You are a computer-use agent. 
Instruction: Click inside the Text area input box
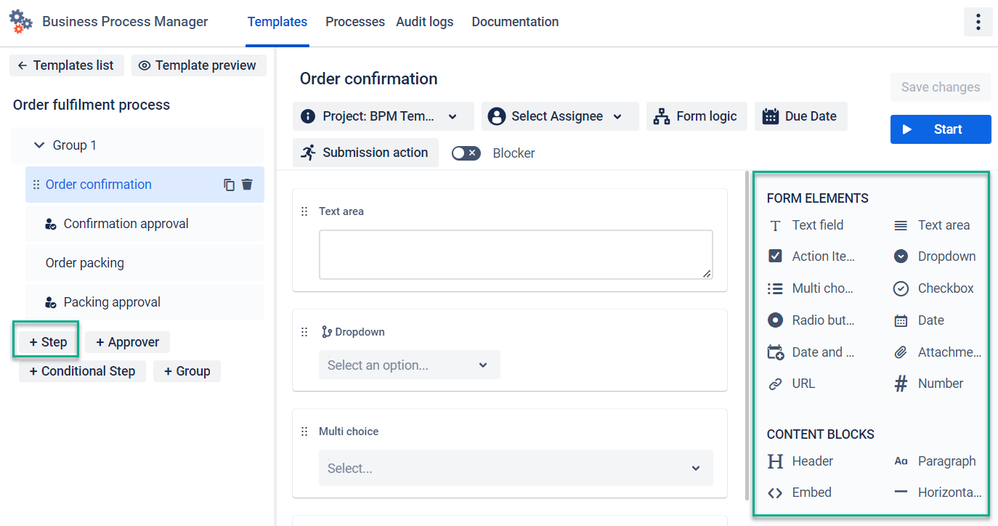pyautogui.click(x=516, y=255)
